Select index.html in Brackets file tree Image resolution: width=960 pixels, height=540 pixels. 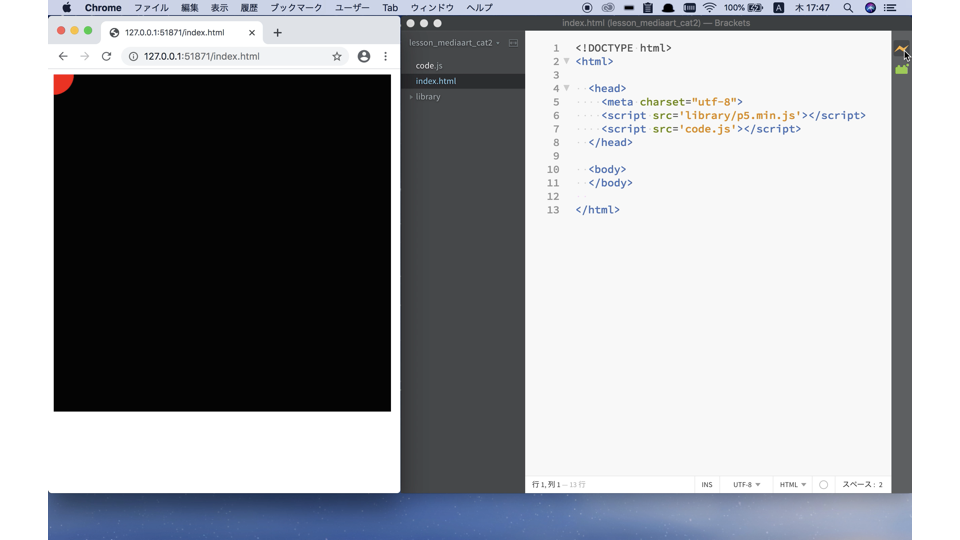click(436, 81)
